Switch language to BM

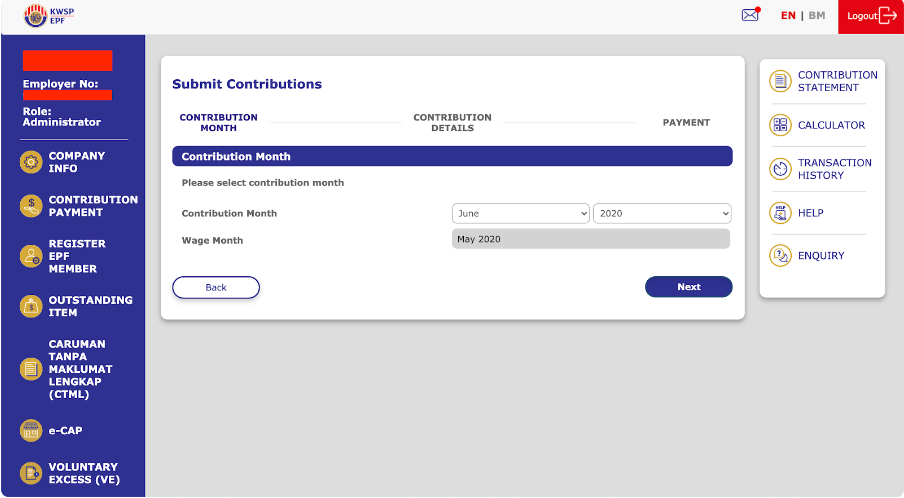pos(816,16)
